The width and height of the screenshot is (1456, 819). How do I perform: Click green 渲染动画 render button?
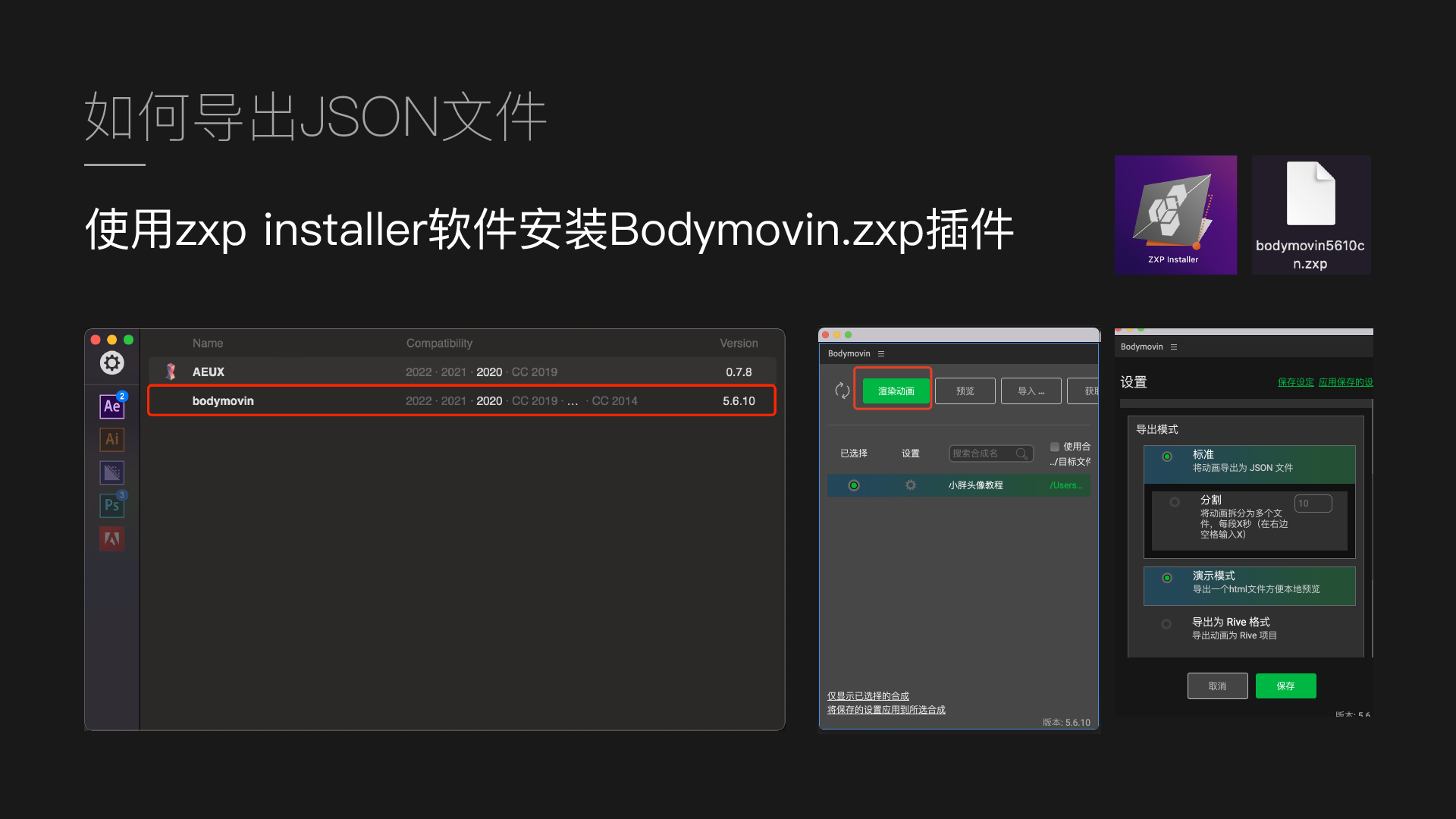pyautogui.click(x=896, y=391)
